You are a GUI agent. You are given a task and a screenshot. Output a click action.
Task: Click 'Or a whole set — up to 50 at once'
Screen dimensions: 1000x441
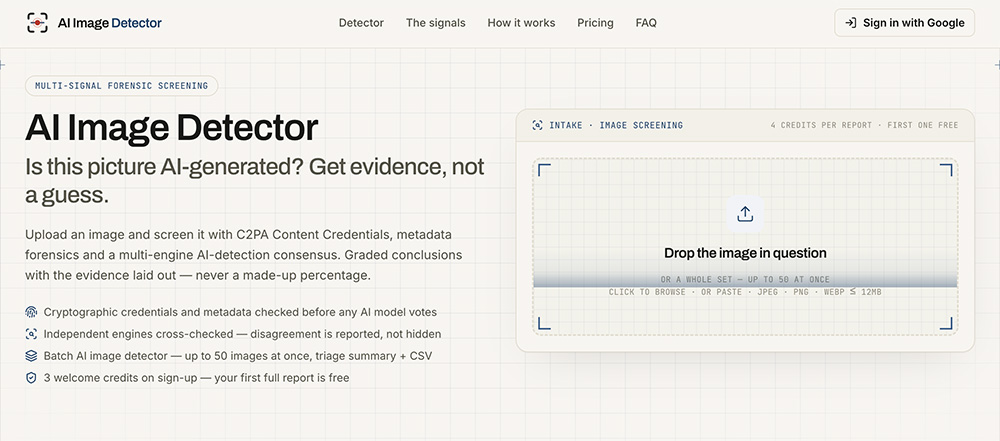[745, 280]
